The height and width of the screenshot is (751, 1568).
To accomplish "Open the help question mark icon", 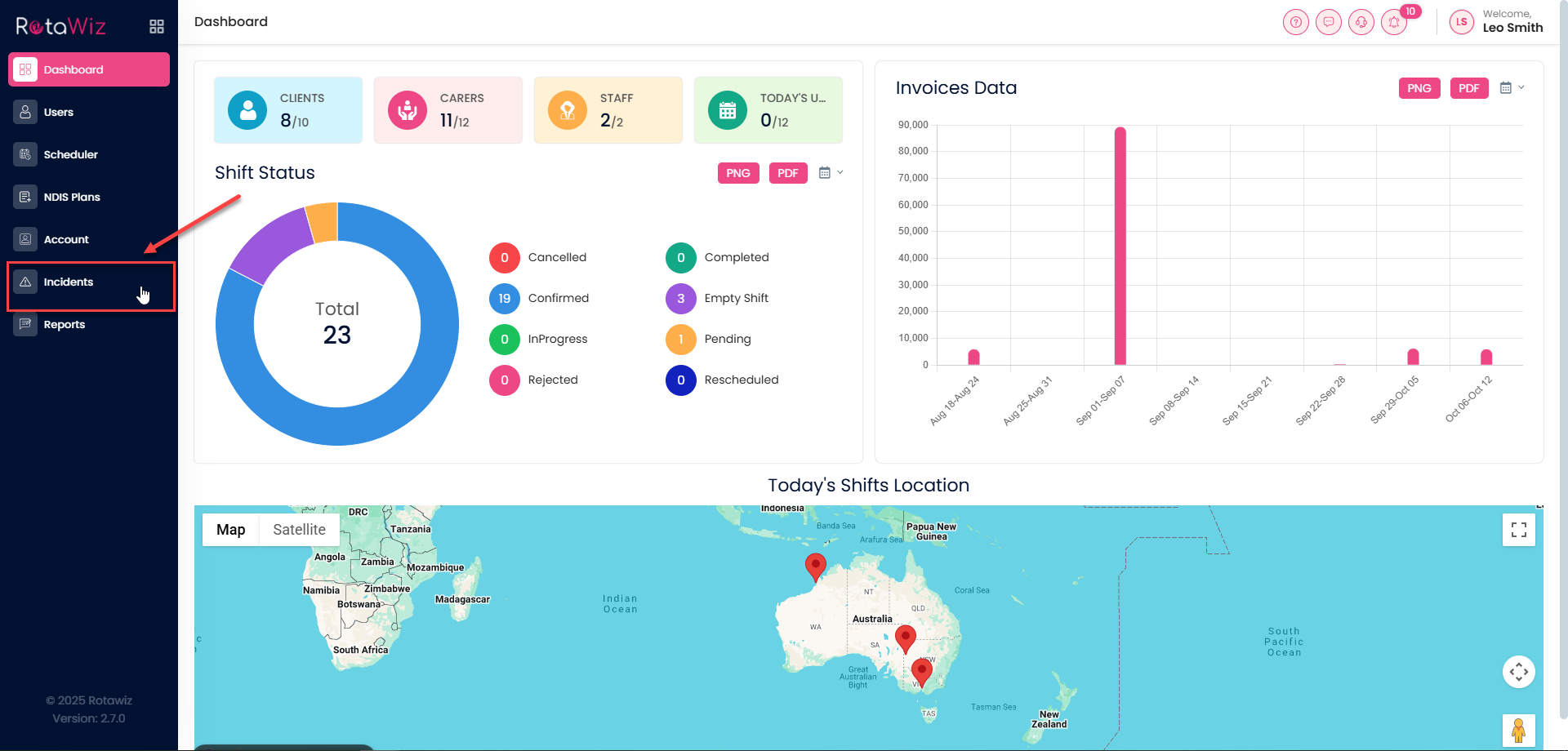I will (1295, 22).
